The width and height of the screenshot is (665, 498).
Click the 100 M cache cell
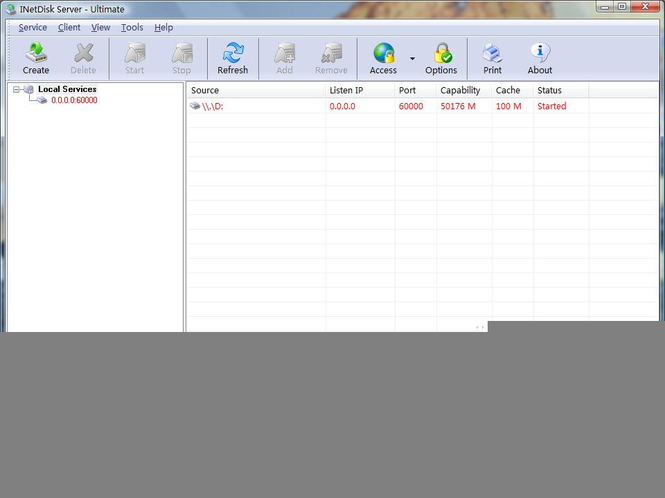(509, 106)
